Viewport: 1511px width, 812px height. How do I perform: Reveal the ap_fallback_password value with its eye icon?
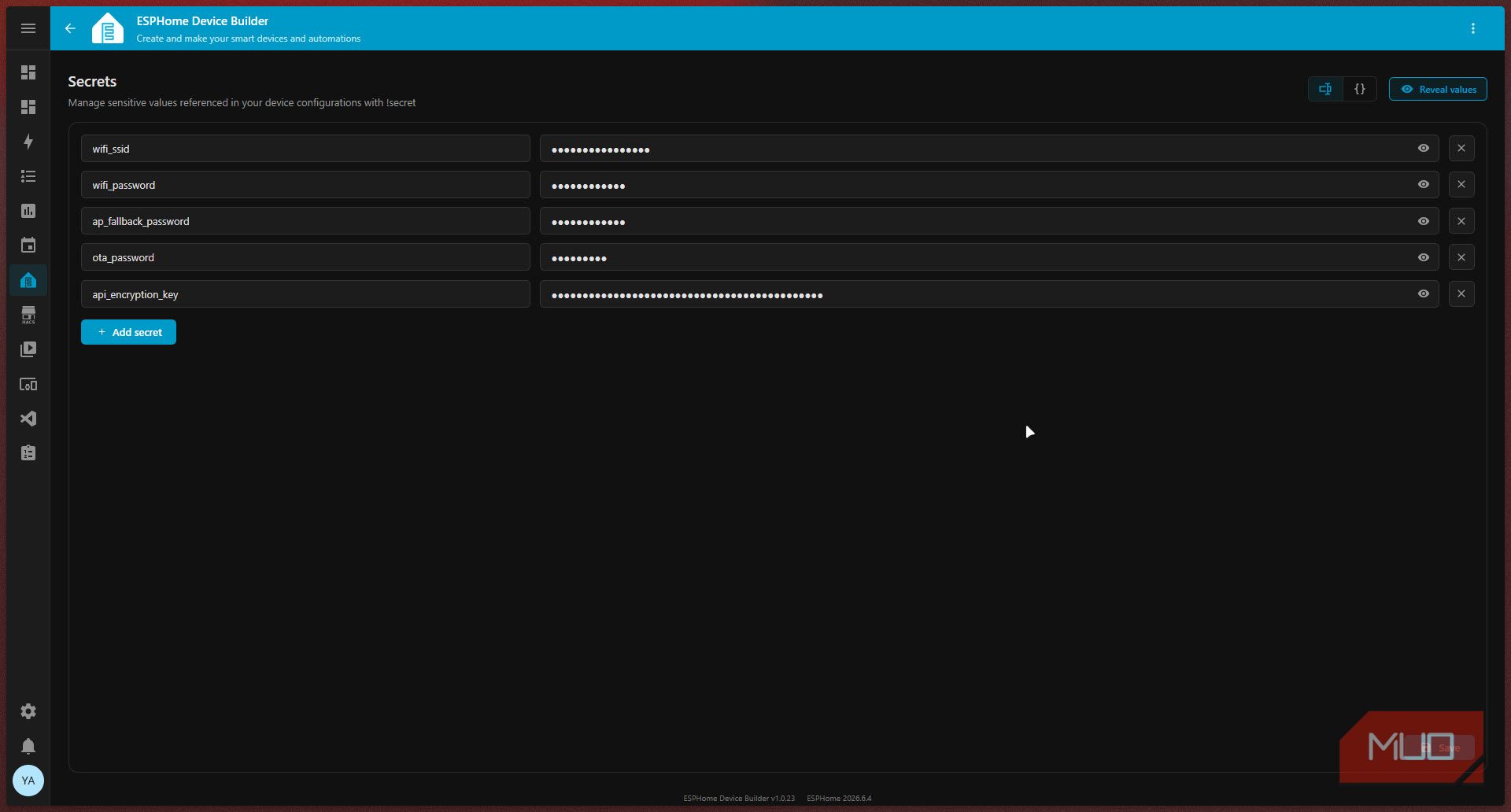[x=1424, y=221]
